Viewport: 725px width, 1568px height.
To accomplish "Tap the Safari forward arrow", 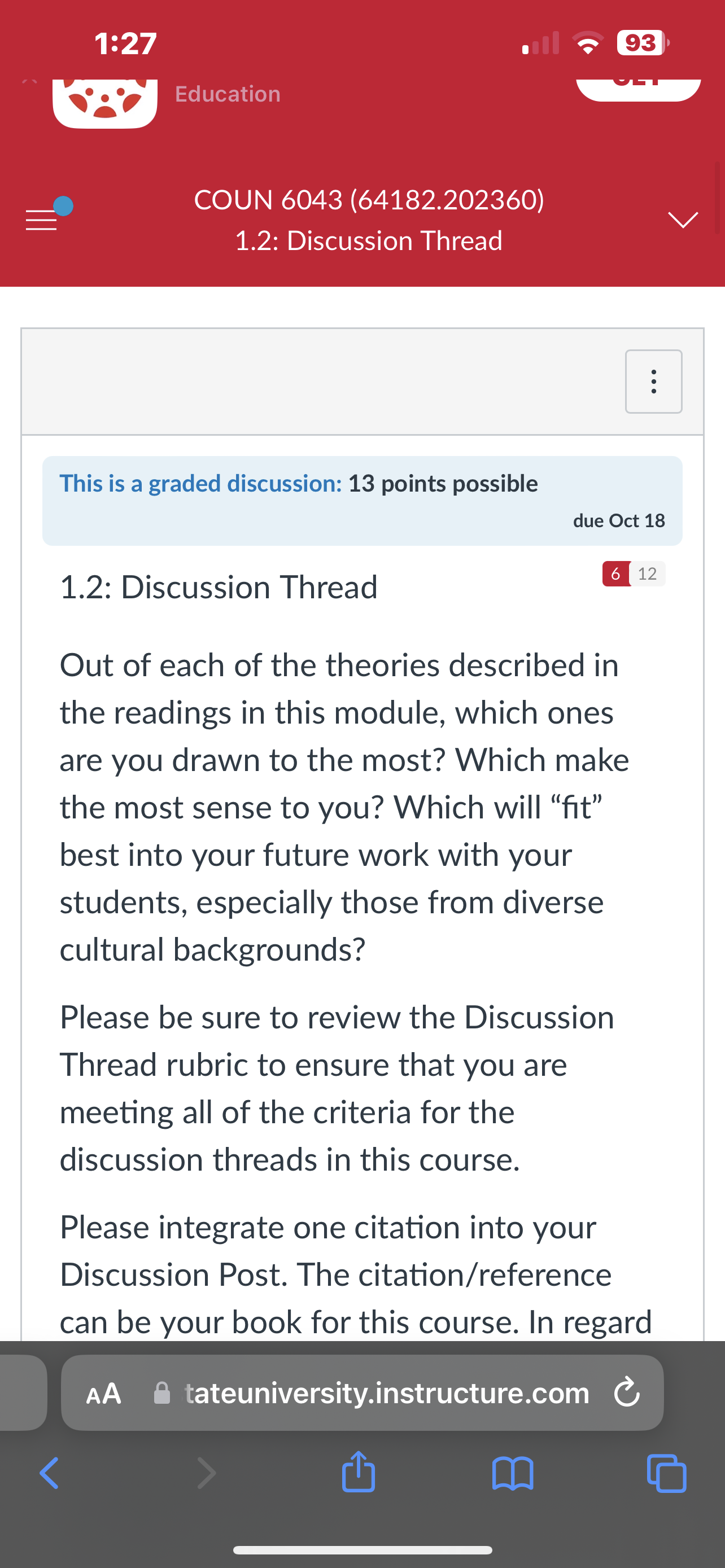I will (206, 1473).
